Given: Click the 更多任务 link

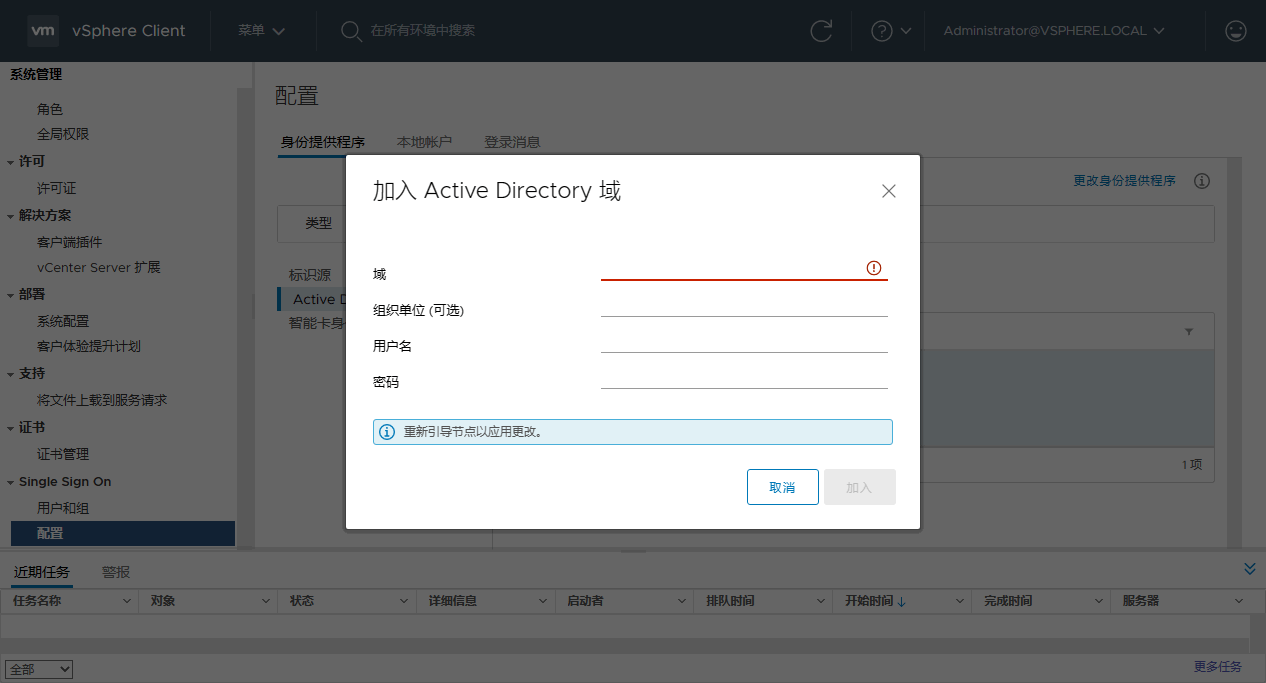Looking at the screenshot, I should [1217, 667].
